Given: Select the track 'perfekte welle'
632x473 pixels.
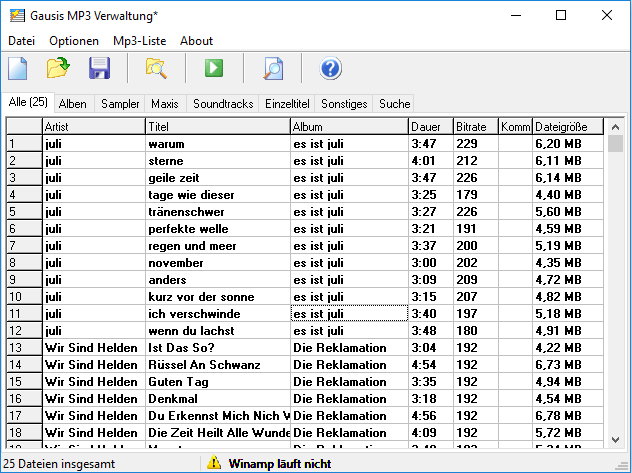Looking at the screenshot, I should point(180,229).
